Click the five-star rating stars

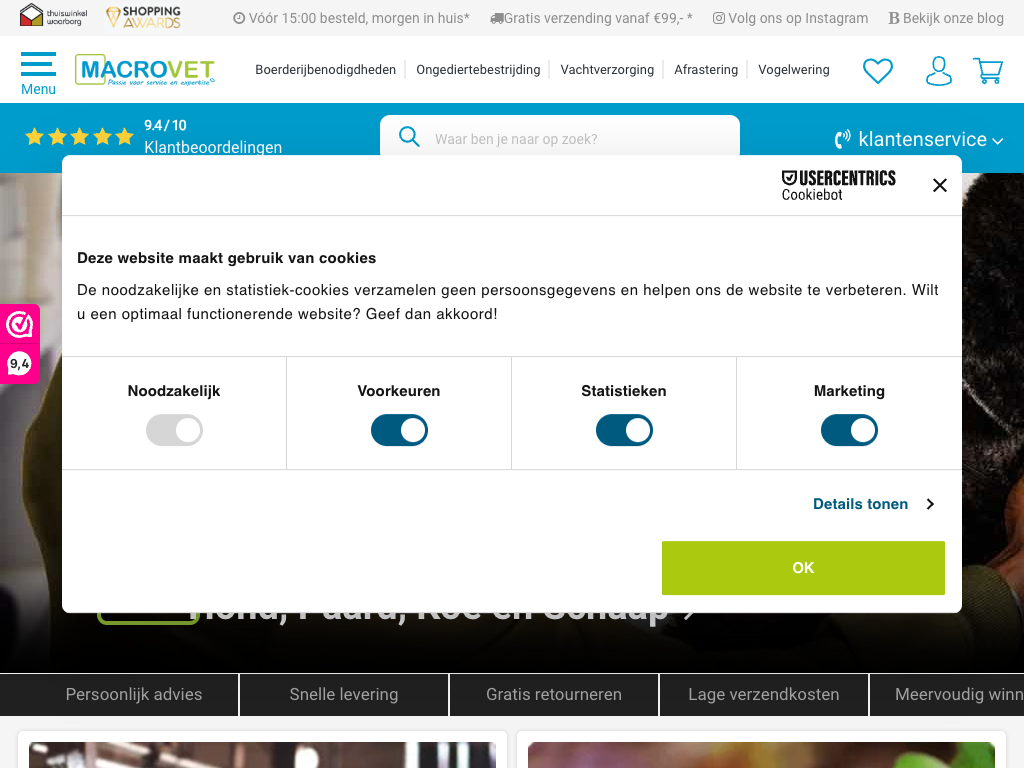79,136
